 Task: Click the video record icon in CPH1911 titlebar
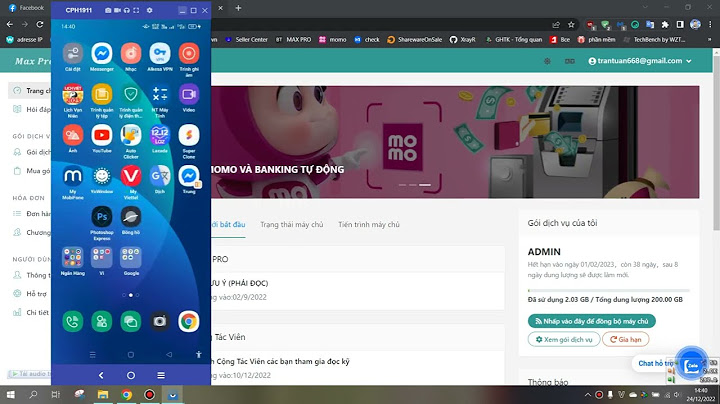[x=118, y=10]
